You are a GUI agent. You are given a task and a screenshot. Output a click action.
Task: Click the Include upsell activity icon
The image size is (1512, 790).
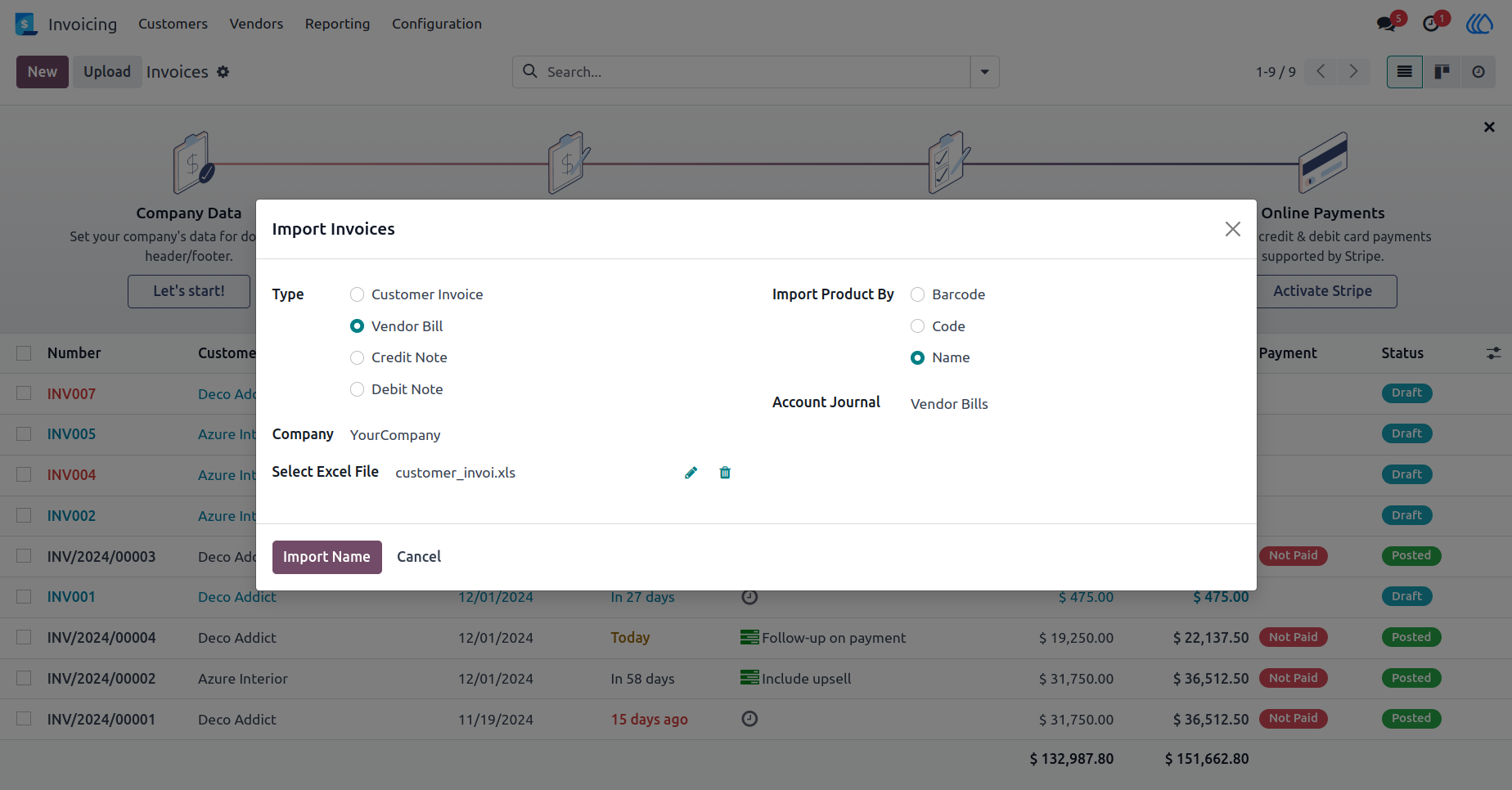(749, 678)
